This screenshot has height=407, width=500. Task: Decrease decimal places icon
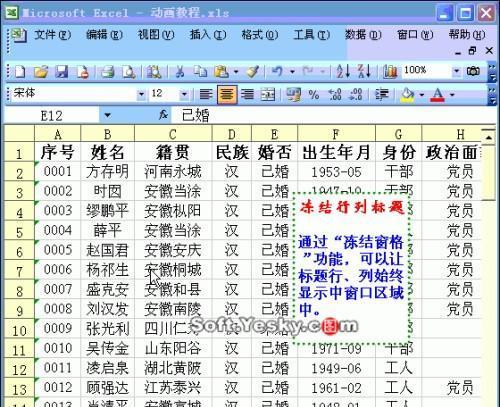(356, 95)
